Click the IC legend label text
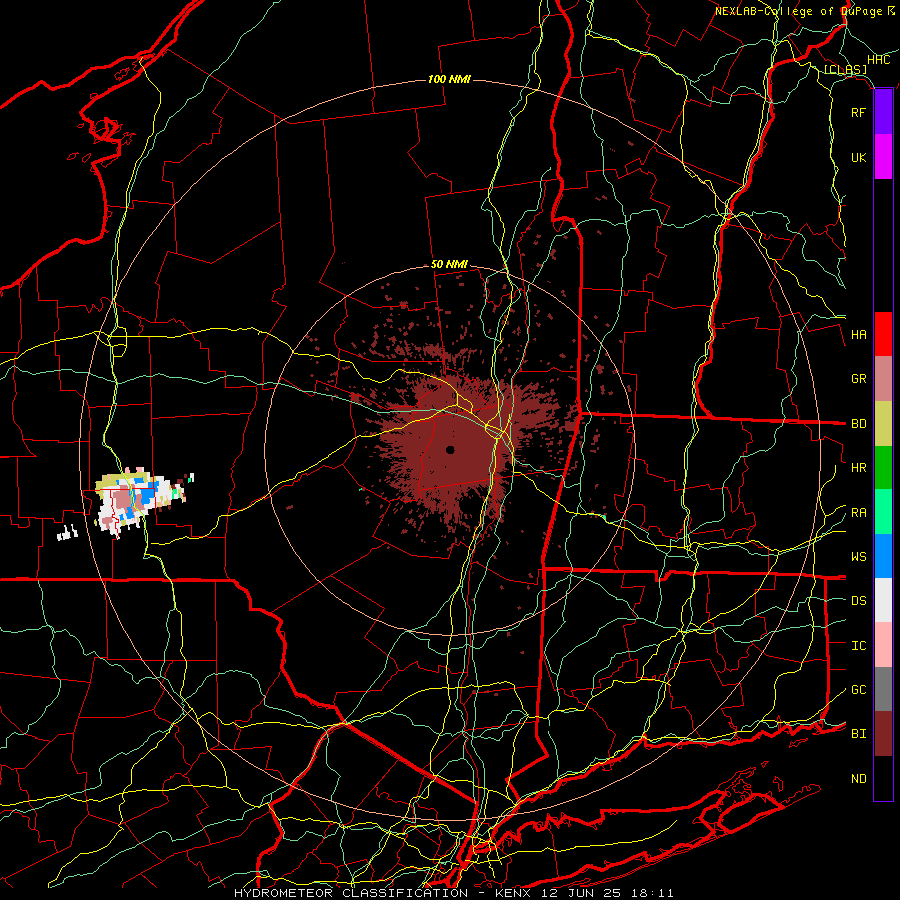 (x=859, y=645)
